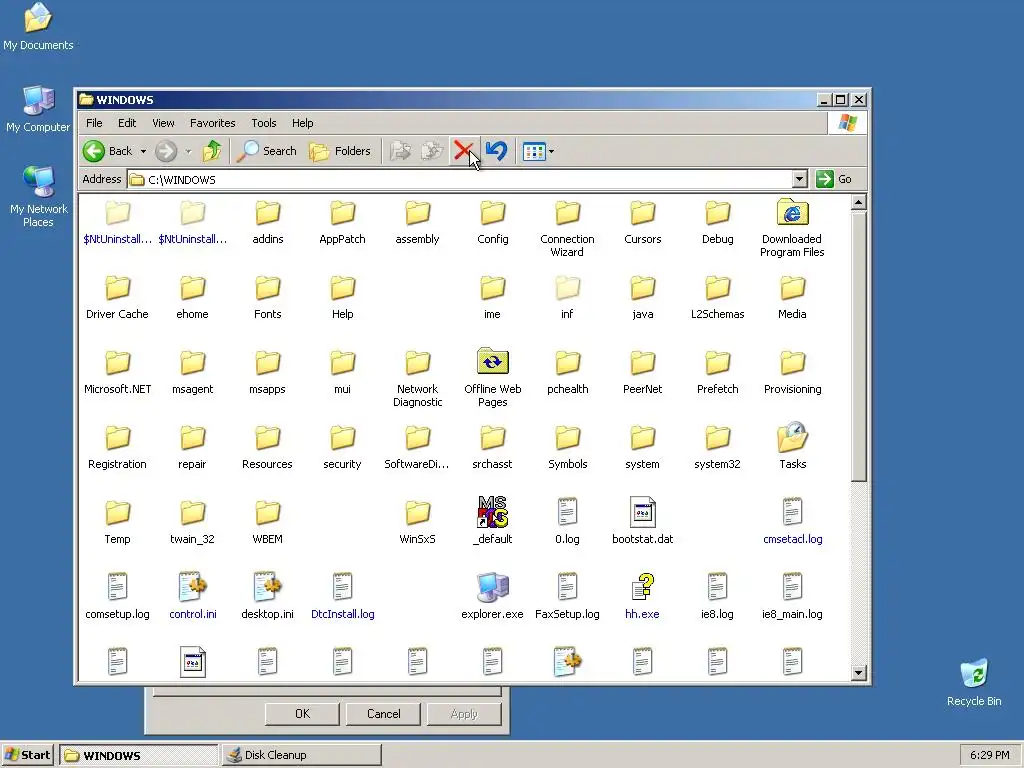Viewport: 1024px width, 768px height.
Task: Click the scrollbar up arrow
Action: [x=858, y=202]
